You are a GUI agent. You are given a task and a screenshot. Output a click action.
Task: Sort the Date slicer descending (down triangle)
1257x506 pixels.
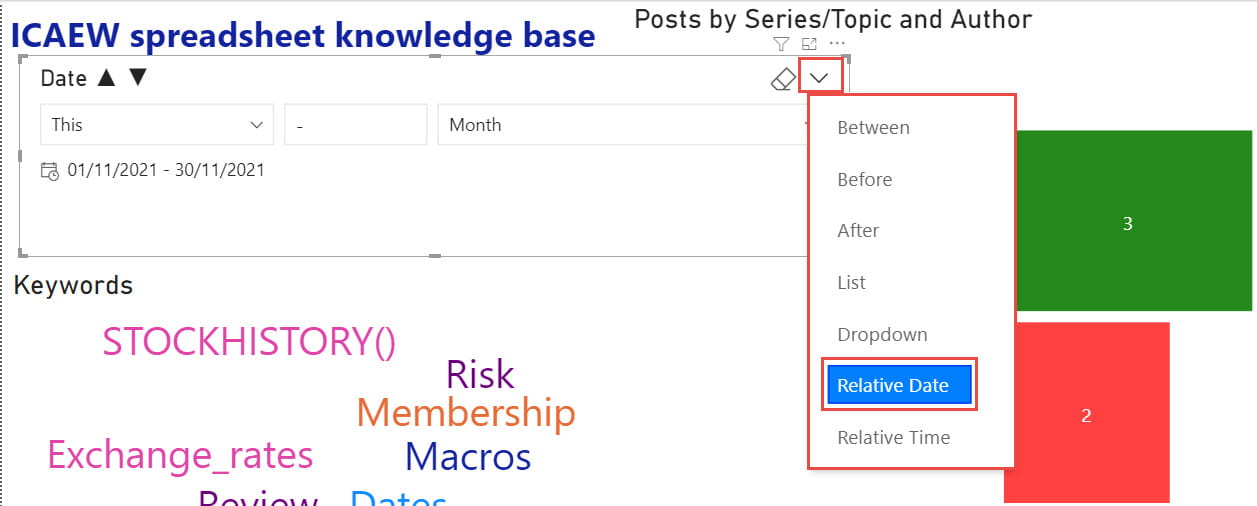(138, 78)
